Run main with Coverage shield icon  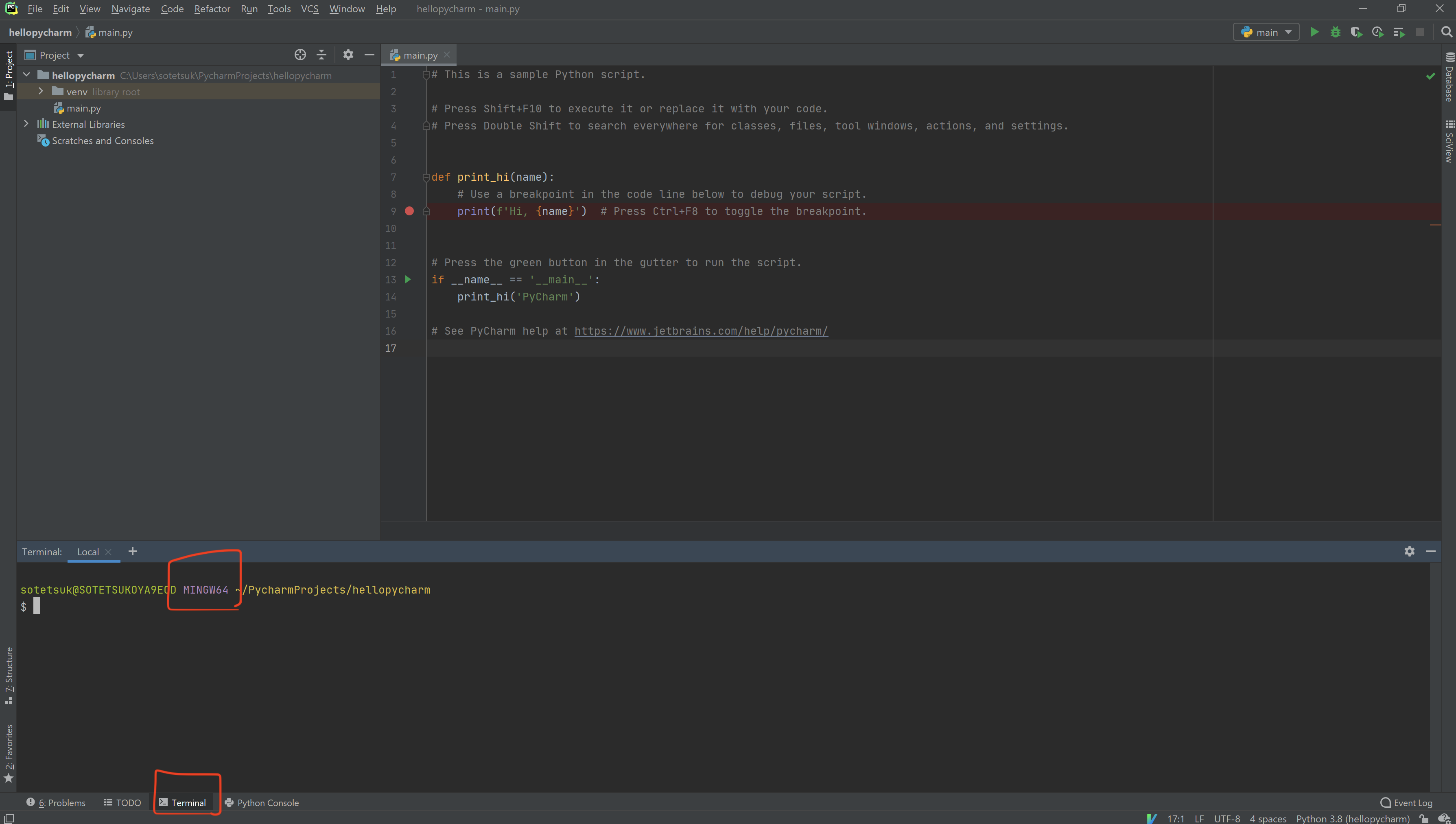[x=1356, y=32]
